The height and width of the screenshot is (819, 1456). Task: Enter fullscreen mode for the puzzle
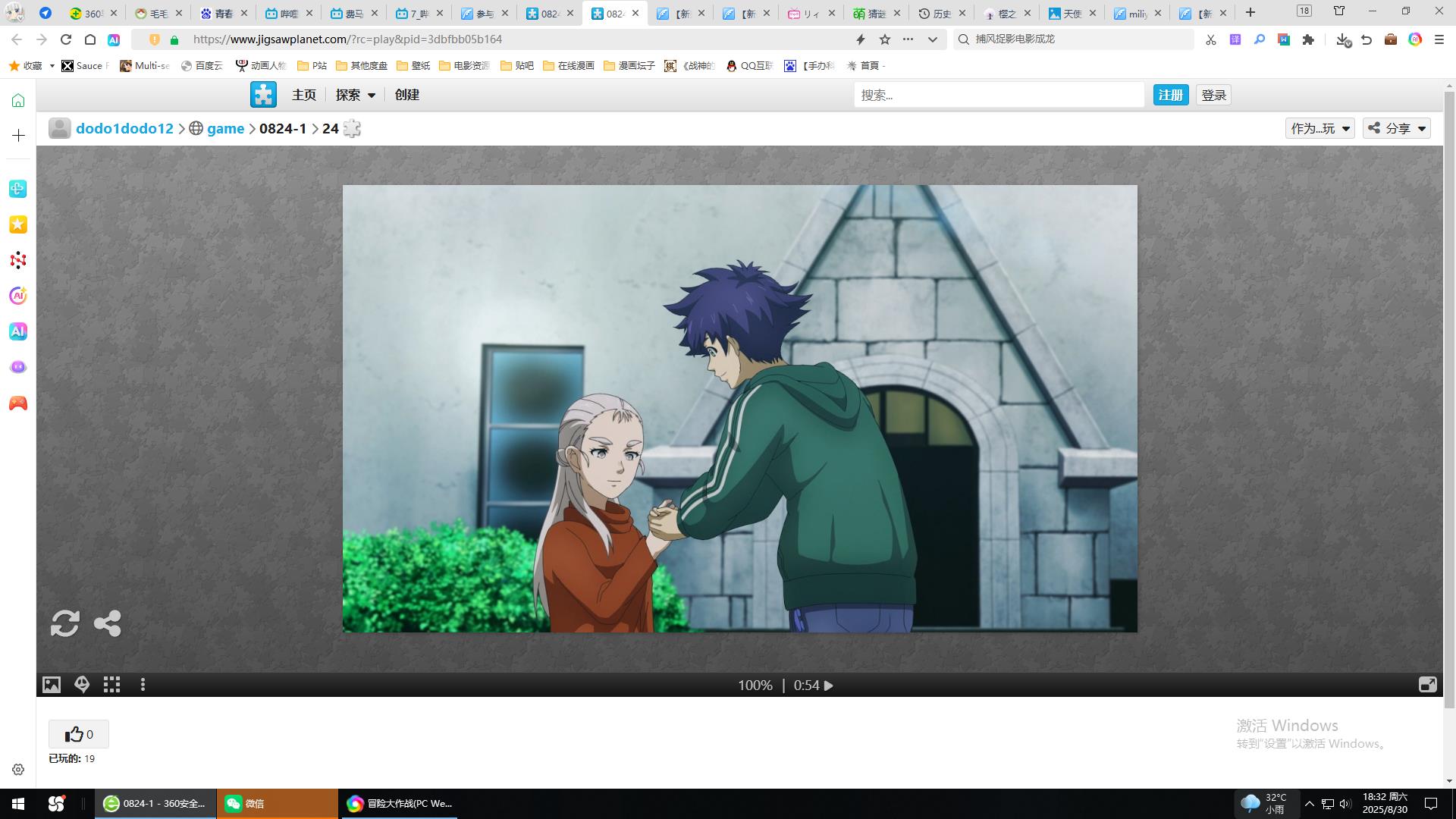[1427, 685]
